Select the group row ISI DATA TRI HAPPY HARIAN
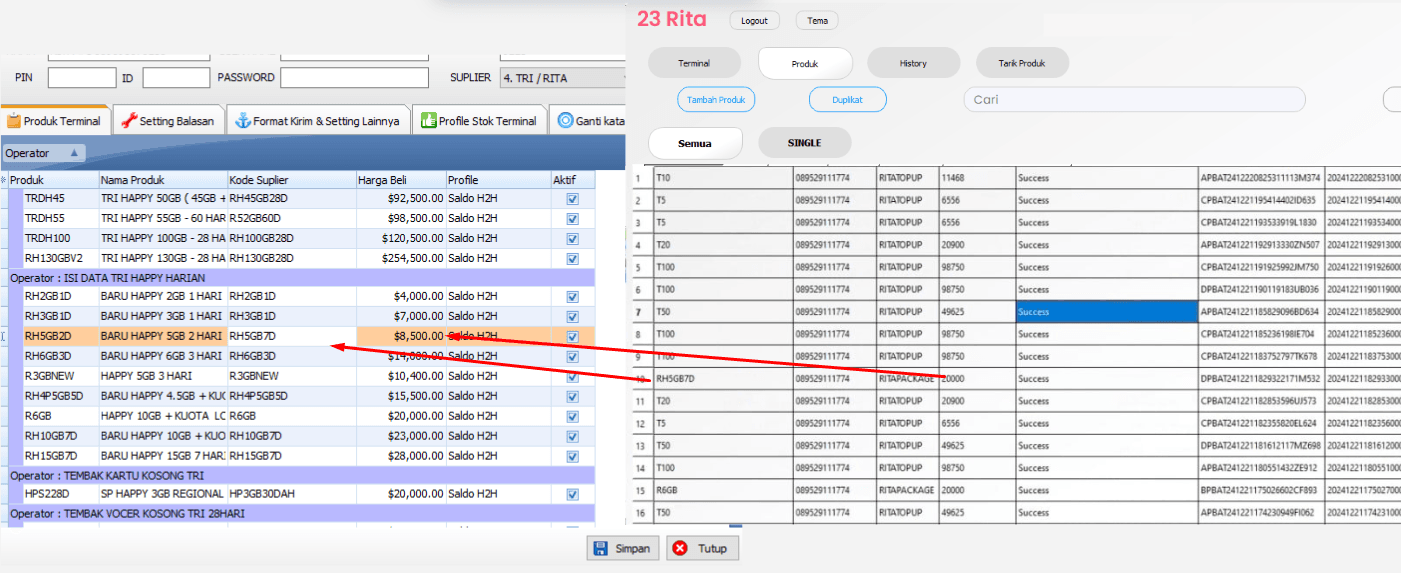The image size is (1401, 573). coord(302,277)
